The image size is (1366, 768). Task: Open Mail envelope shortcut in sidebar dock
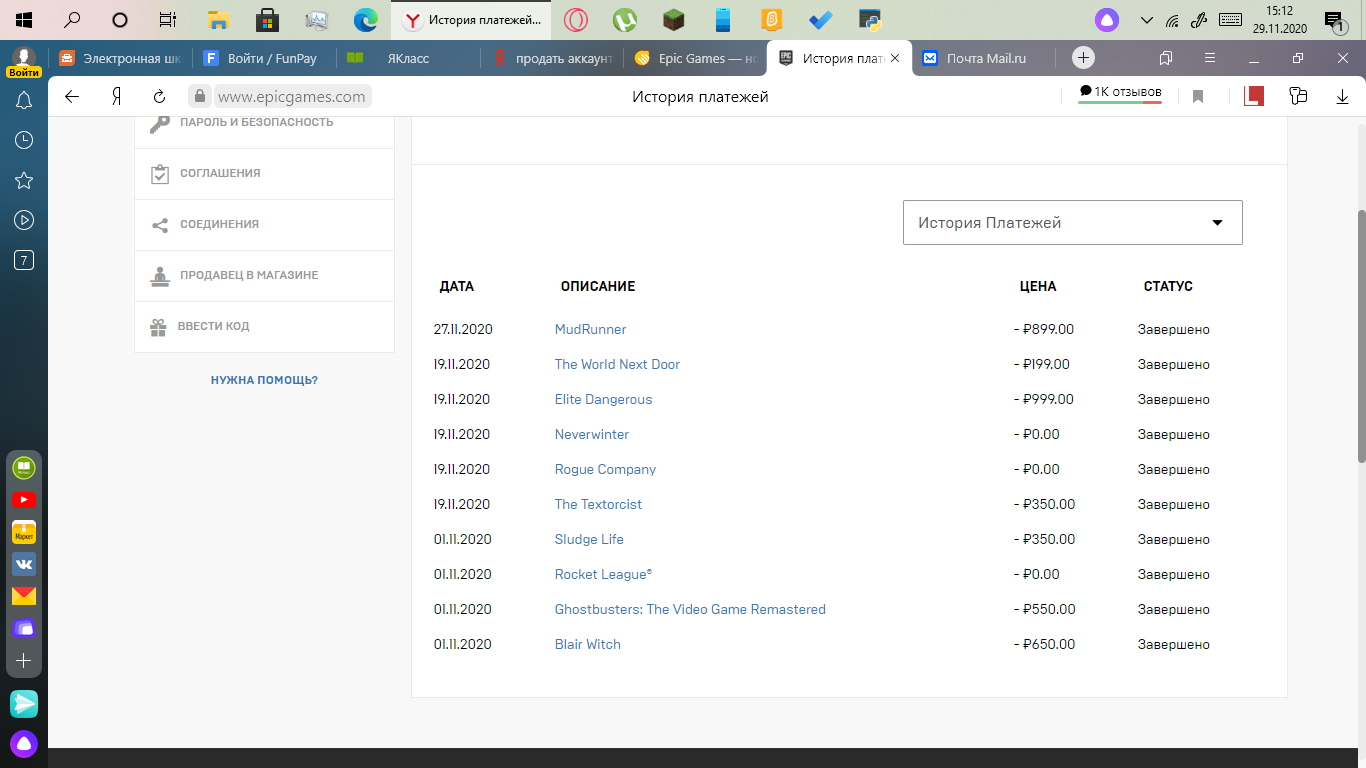point(24,596)
